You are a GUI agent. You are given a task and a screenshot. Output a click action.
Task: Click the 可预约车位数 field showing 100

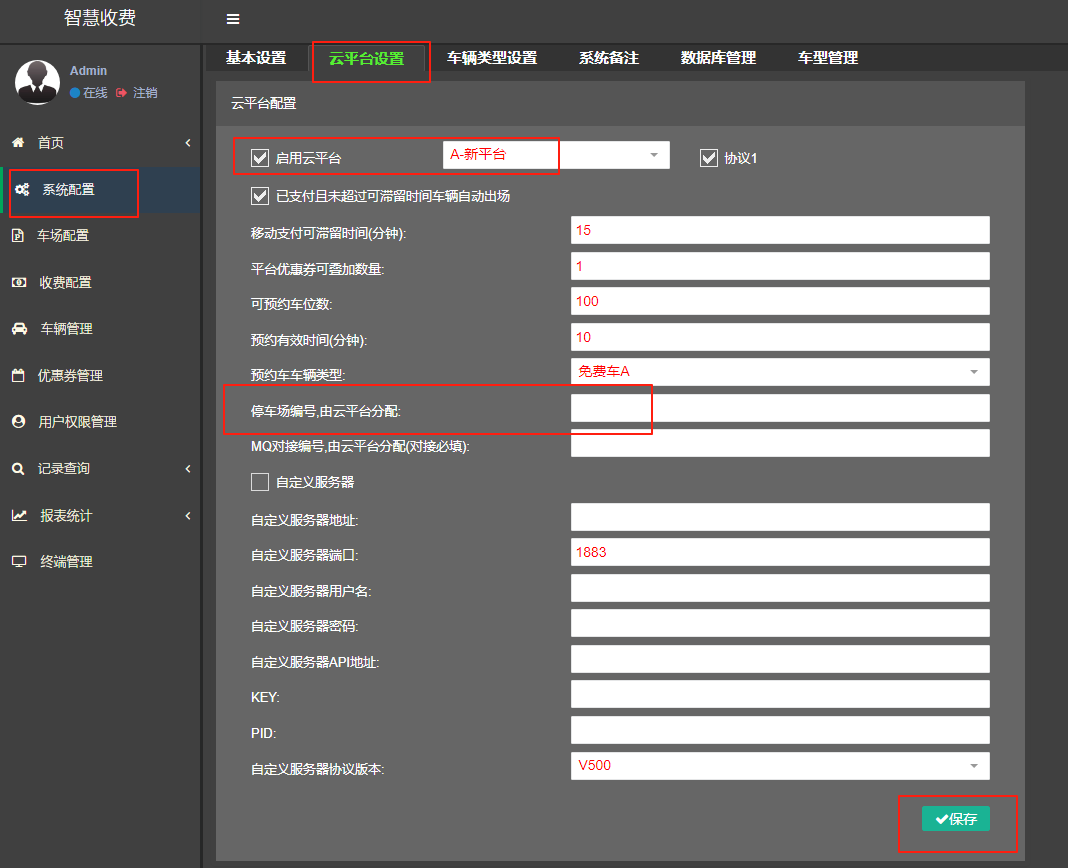(780, 301)
